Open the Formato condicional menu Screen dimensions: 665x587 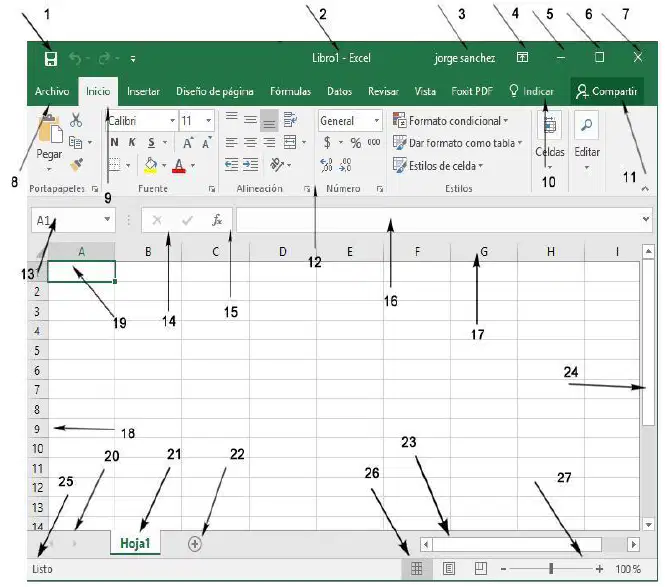450,121
